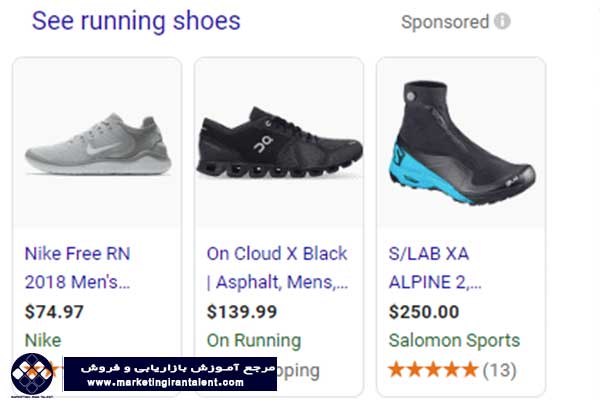Image resolution: width=600 pixels, height=400 pixels.
Task: Open the See running shoes heading link
Action: pos(136,21)
